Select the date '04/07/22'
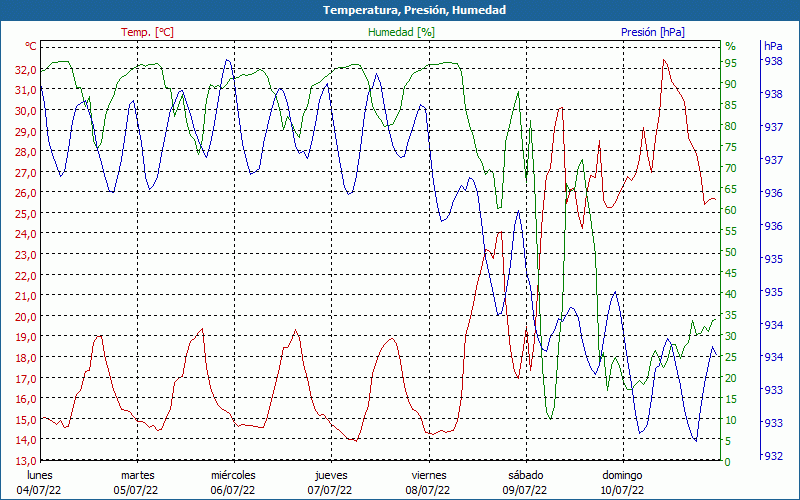 coord(39,490)
